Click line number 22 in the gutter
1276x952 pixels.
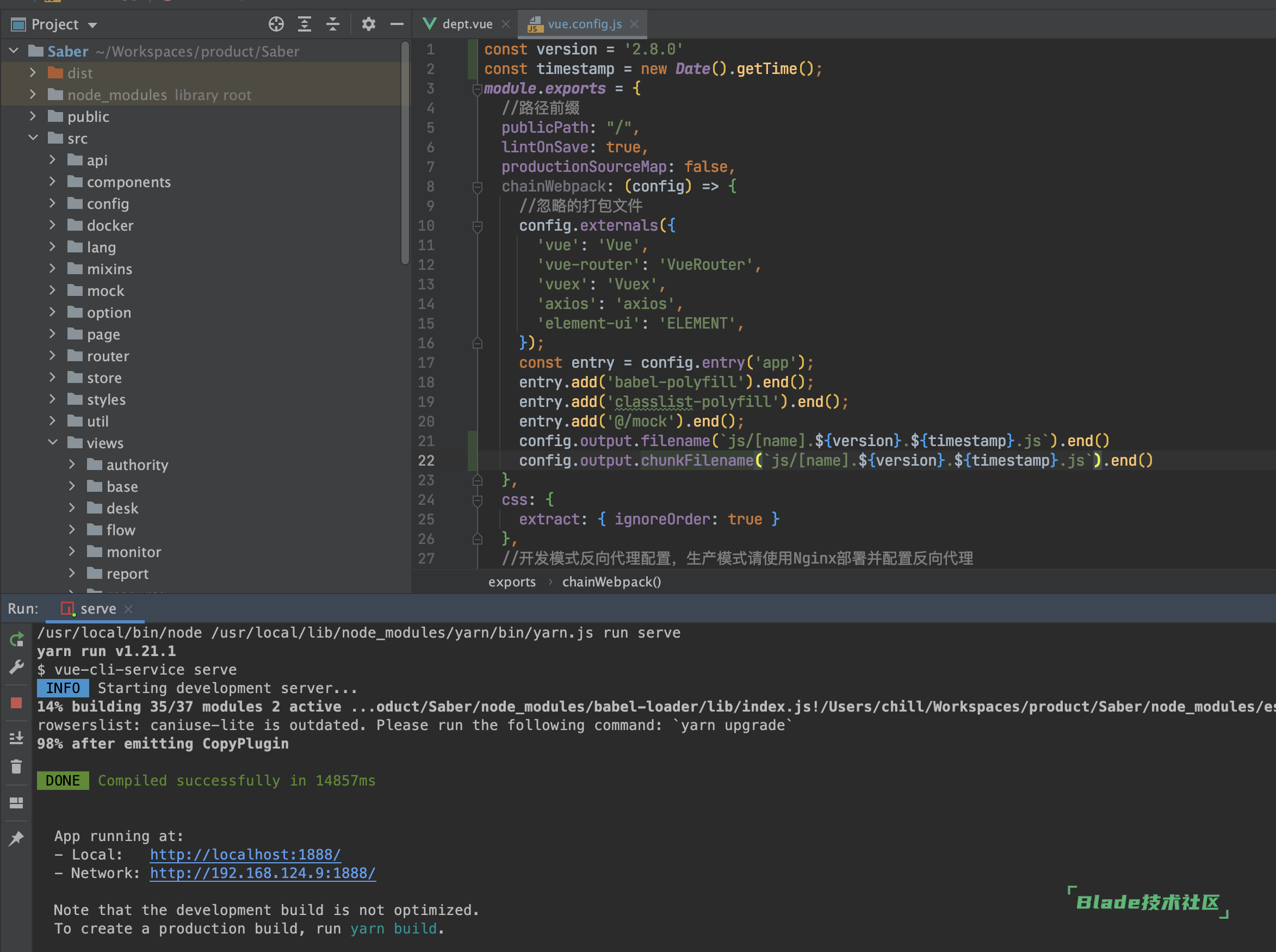[x=426, y=461]
